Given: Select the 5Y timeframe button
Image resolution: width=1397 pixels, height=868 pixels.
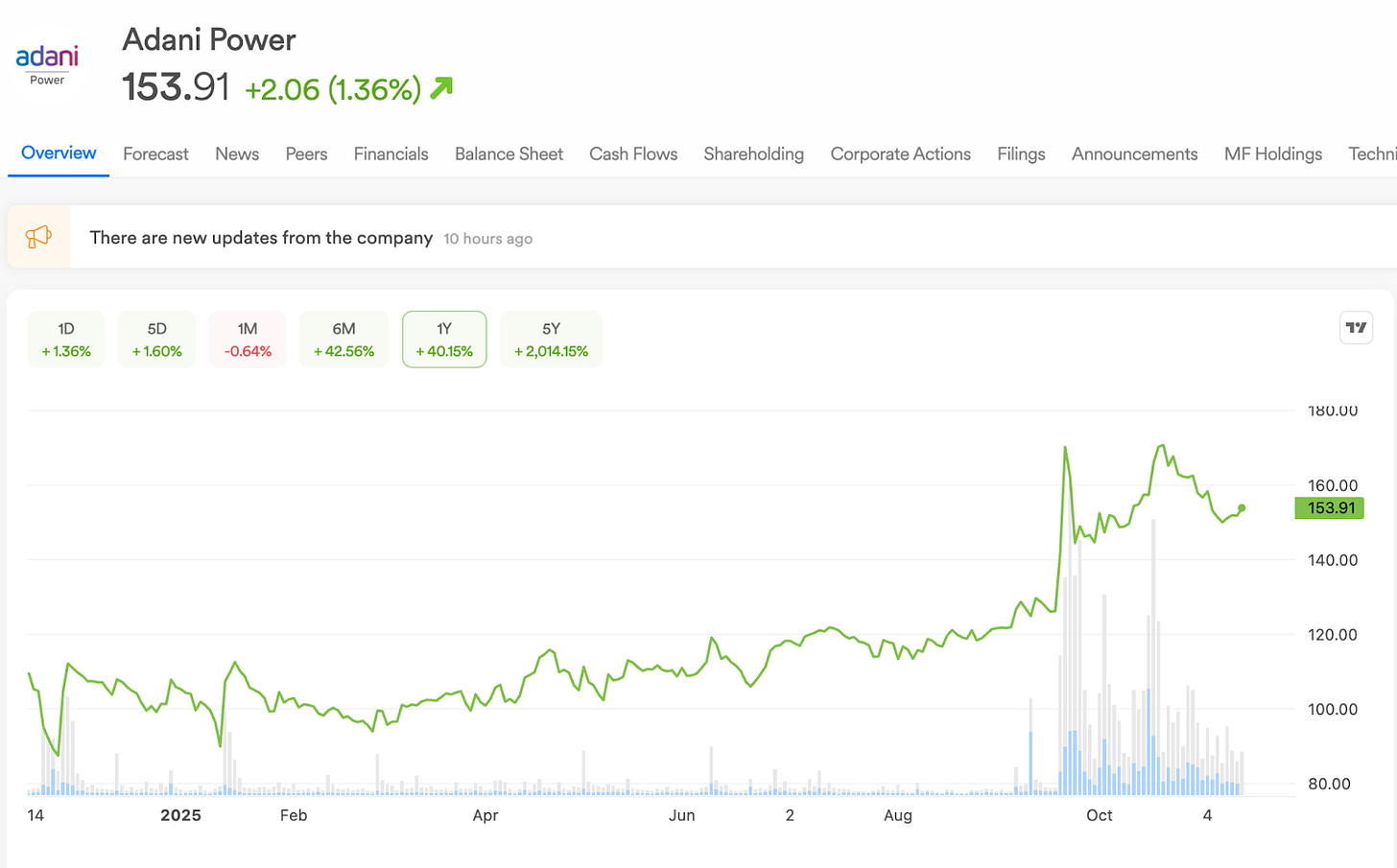Looking at the screenshot, I should pos(551,340).
